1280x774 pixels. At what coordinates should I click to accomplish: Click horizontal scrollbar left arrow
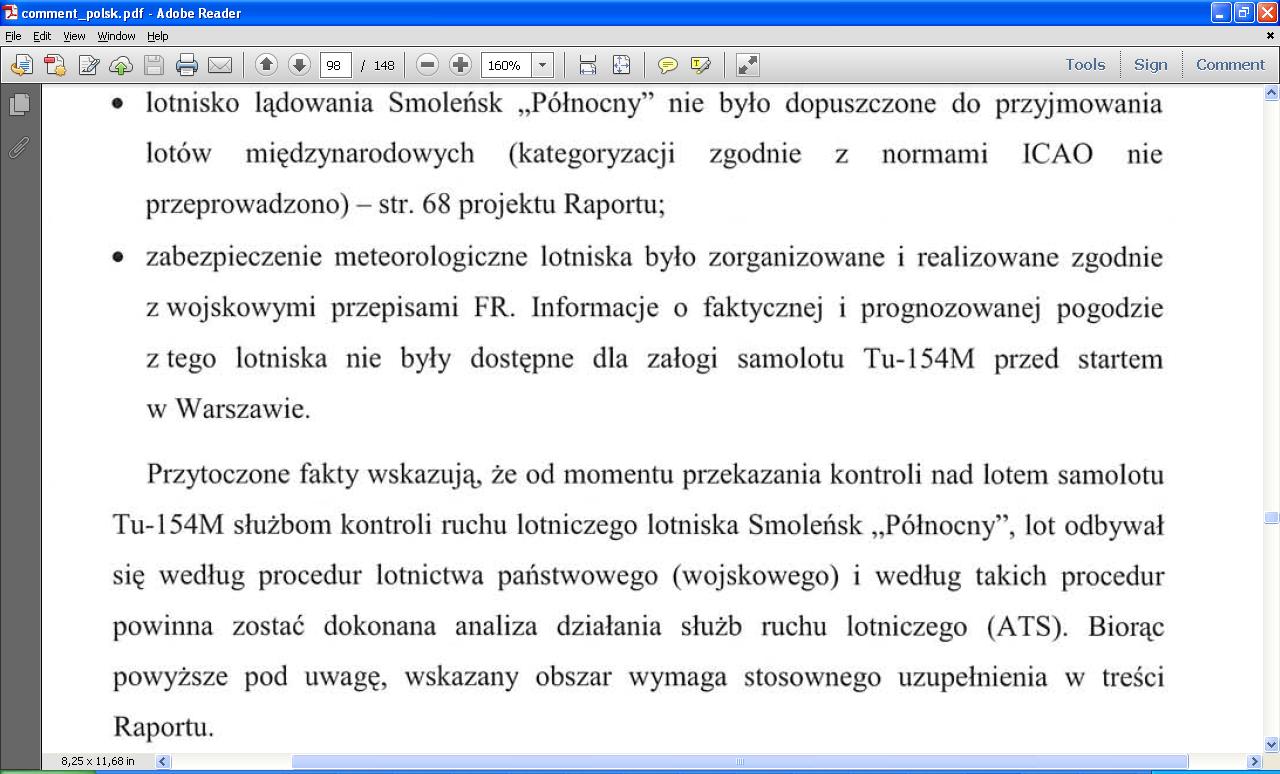(x=163, y=762)
